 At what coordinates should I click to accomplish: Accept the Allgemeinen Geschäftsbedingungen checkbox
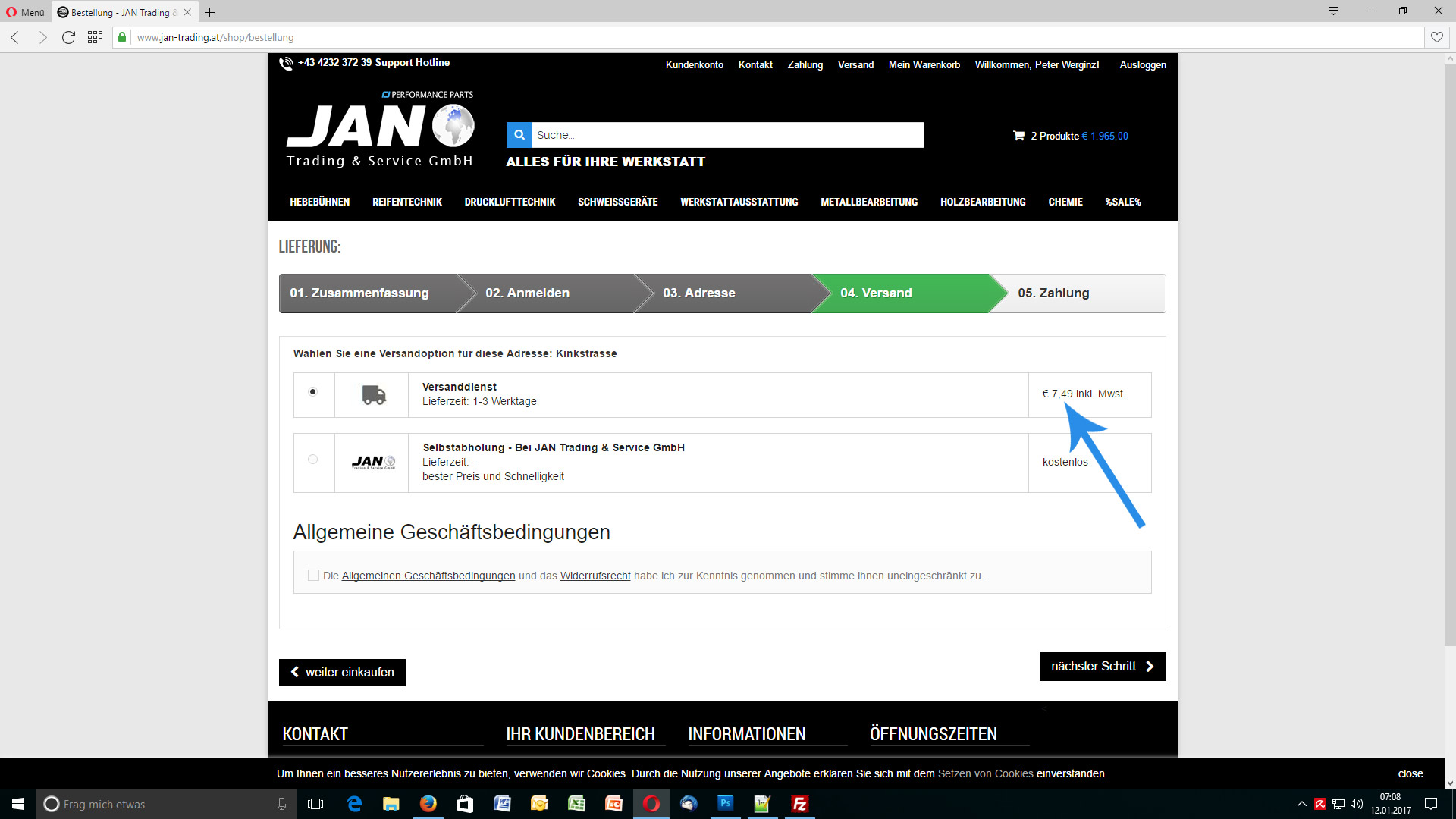click(313, 576)
